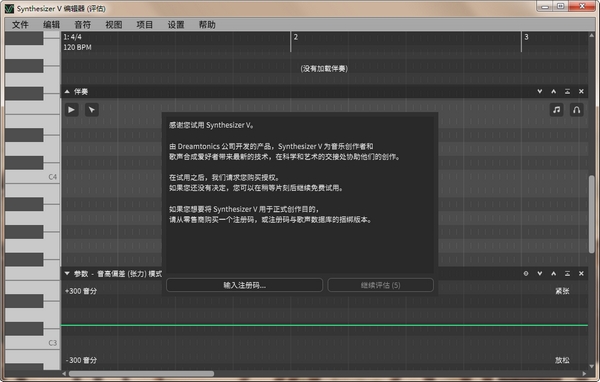Close the Synthesizer V window

click(x=582, y=7)
